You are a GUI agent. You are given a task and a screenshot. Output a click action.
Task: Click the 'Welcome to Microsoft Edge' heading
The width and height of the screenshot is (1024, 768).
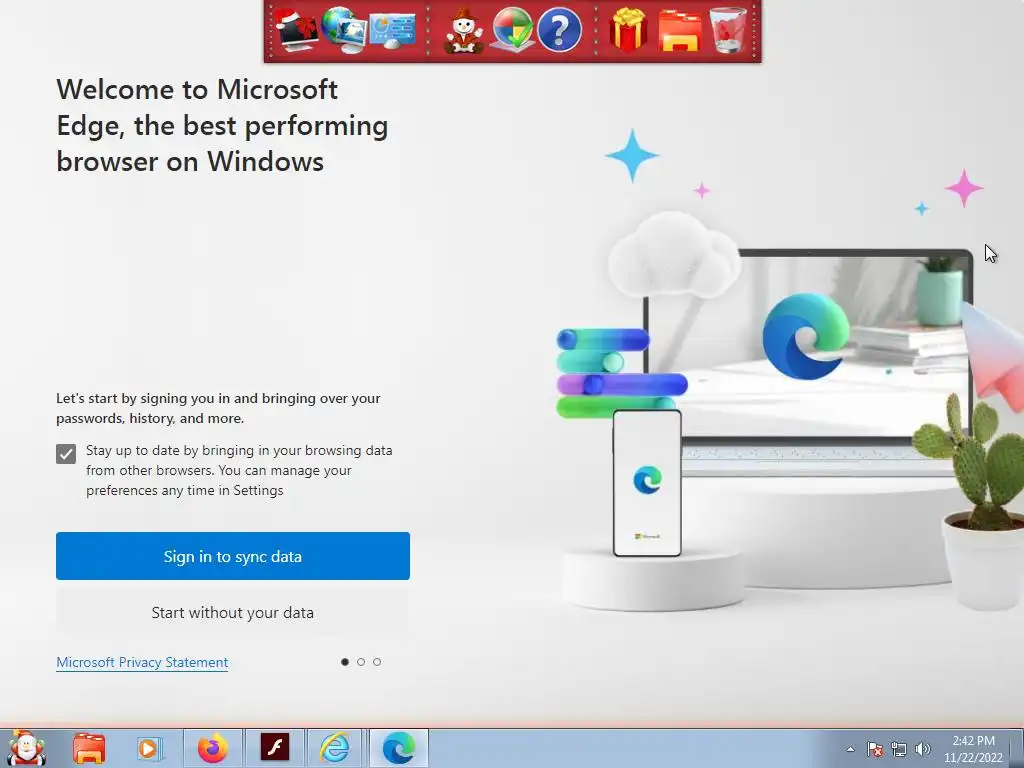pyautogui.click(x=222, y=125)
